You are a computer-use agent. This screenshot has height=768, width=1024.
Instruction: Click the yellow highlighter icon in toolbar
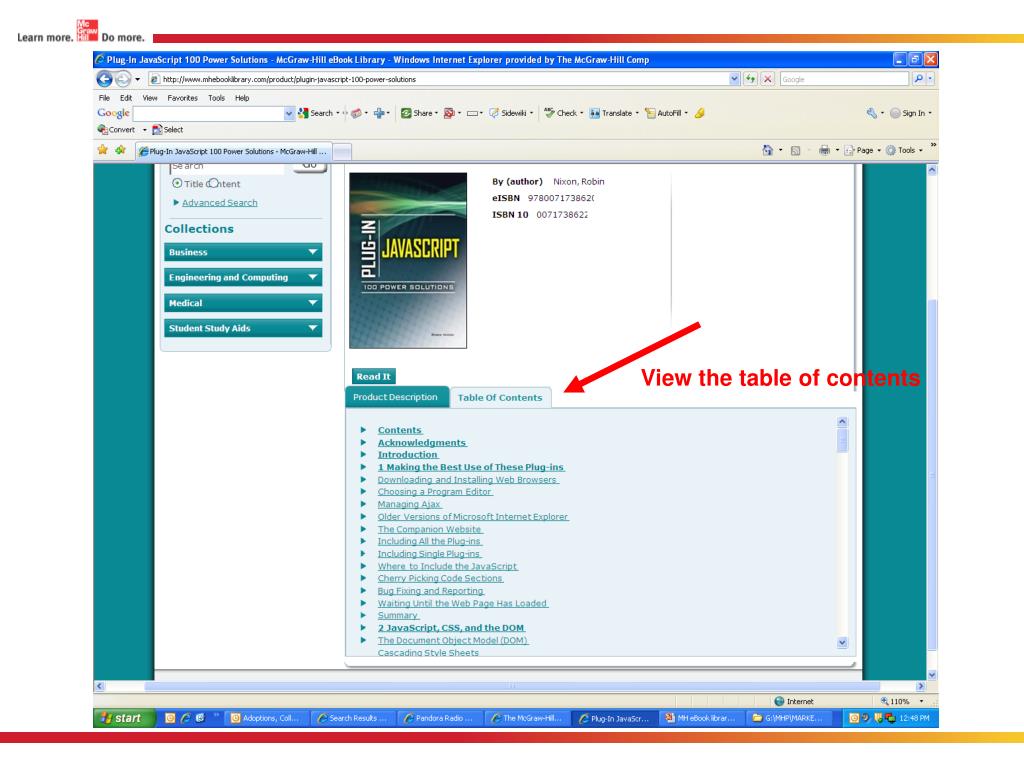(x=699, y=113)
